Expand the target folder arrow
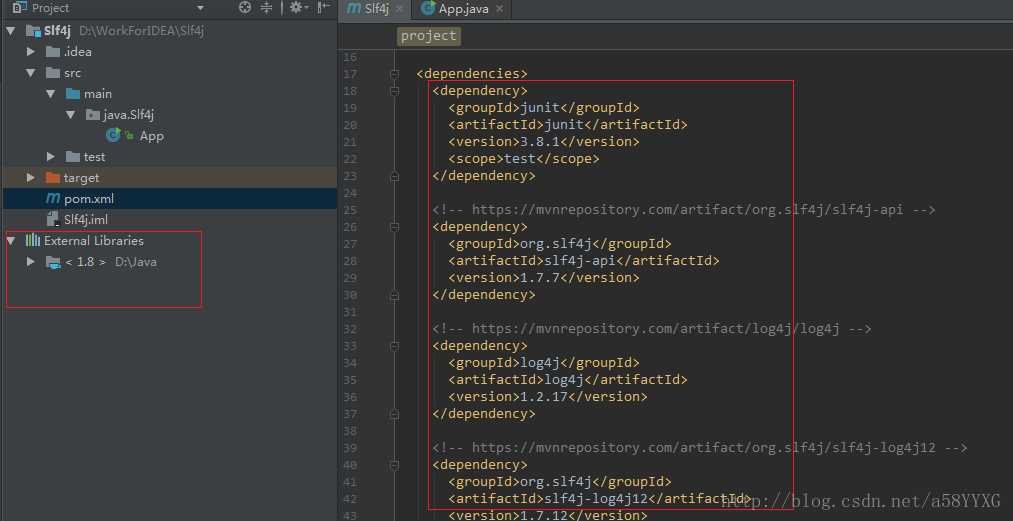This screenshot has height=521, width=1013. click(x=30, y=177)
